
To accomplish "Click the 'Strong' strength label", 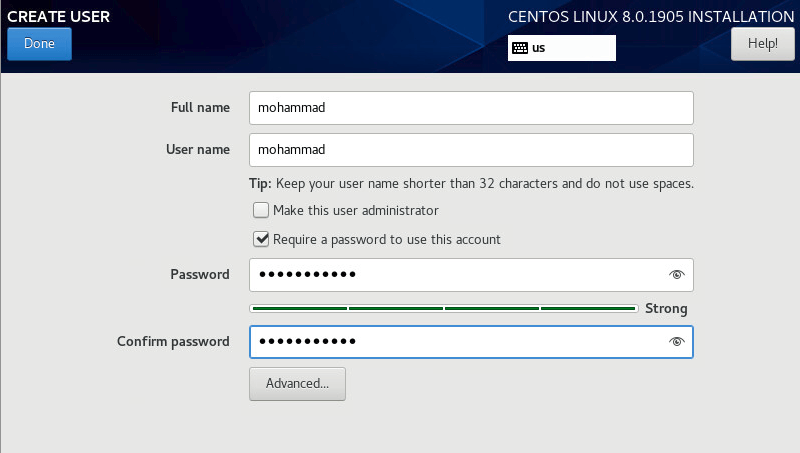I will pyautogui.click(x=666, y=309).
